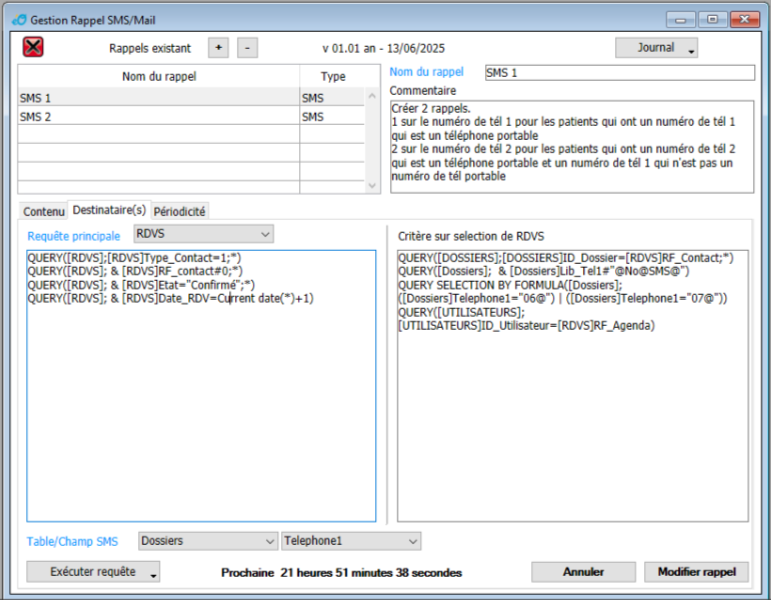Open the Telephone1 field dropdown
Image resolution: width=771 pixels, height=600 pixels.
[350, 541]
